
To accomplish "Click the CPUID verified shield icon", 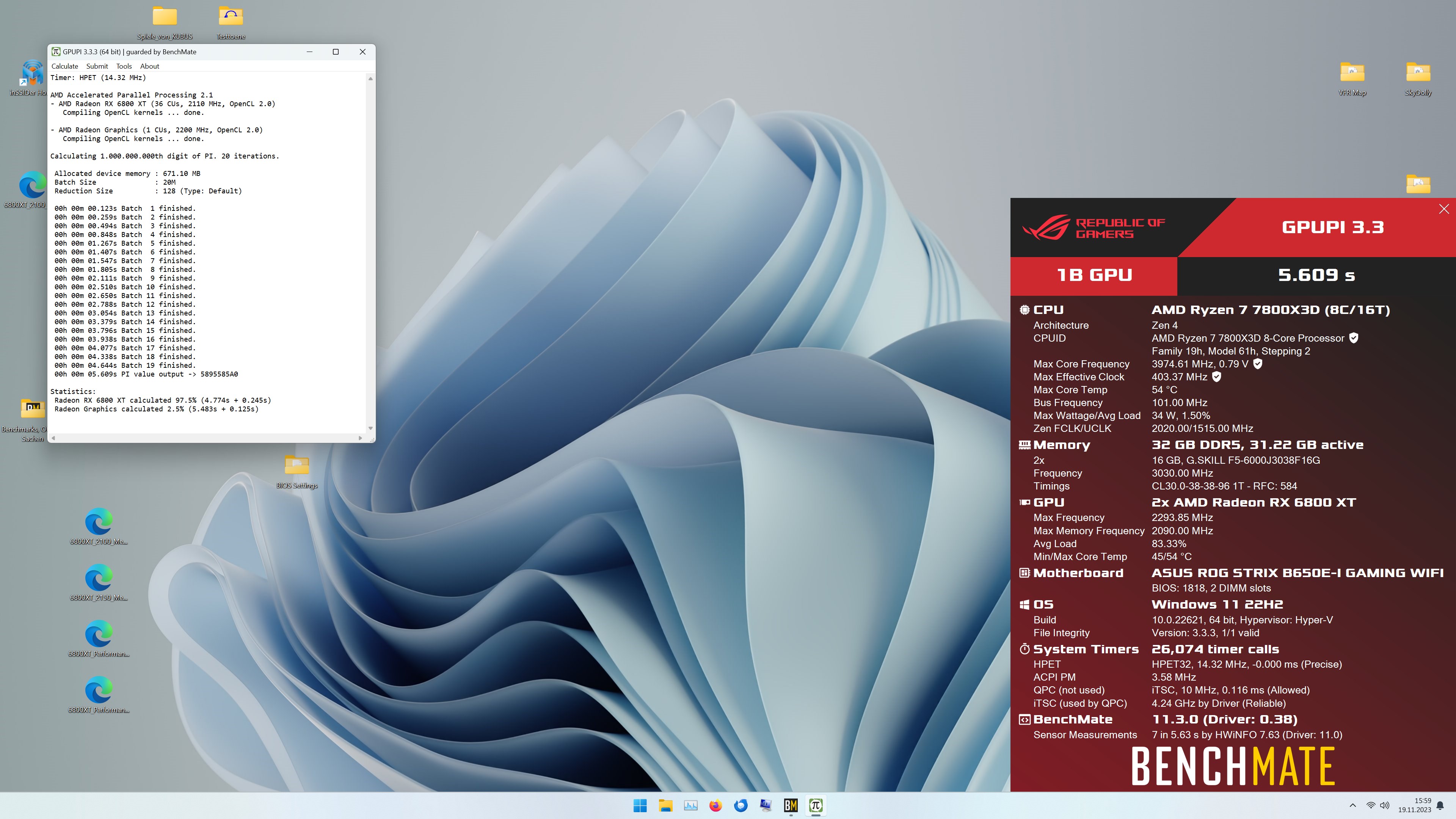I will (1354, 338).
